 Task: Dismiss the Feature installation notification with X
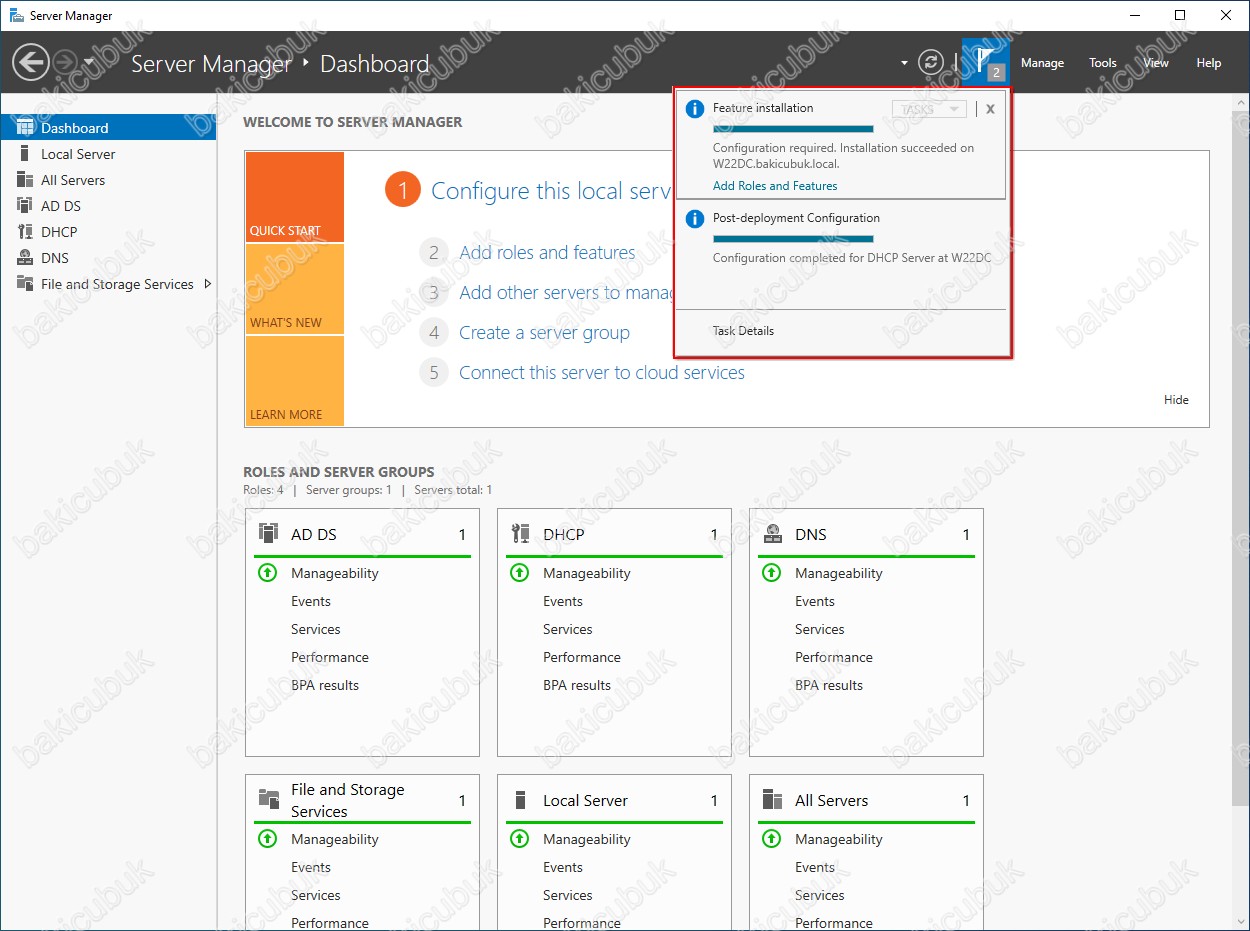(x=990, y=109)
